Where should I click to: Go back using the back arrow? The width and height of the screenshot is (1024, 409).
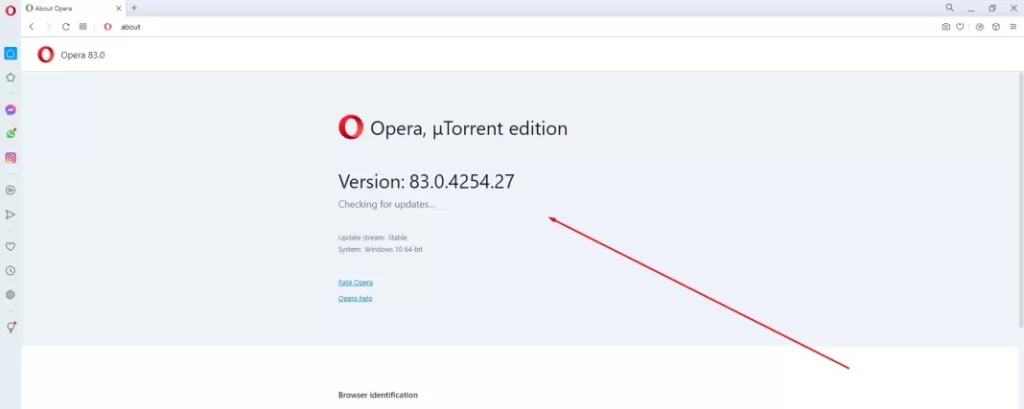(x=31, y=27)
